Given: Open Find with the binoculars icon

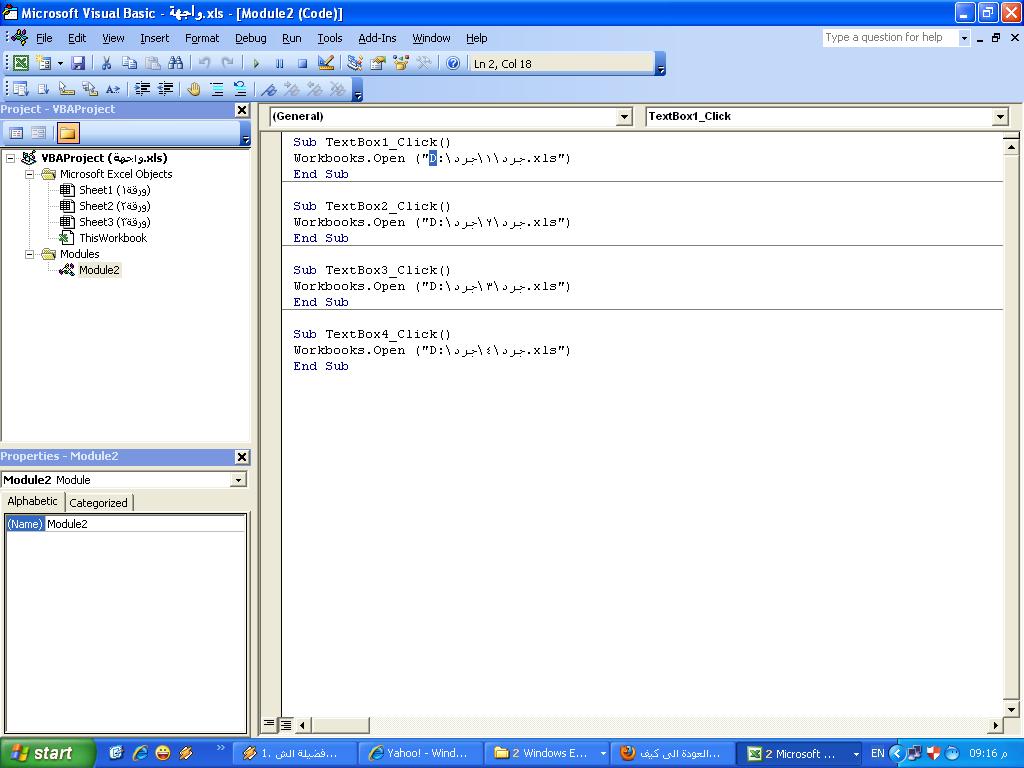Looking at the screenshot, I should tap(176, 63).
